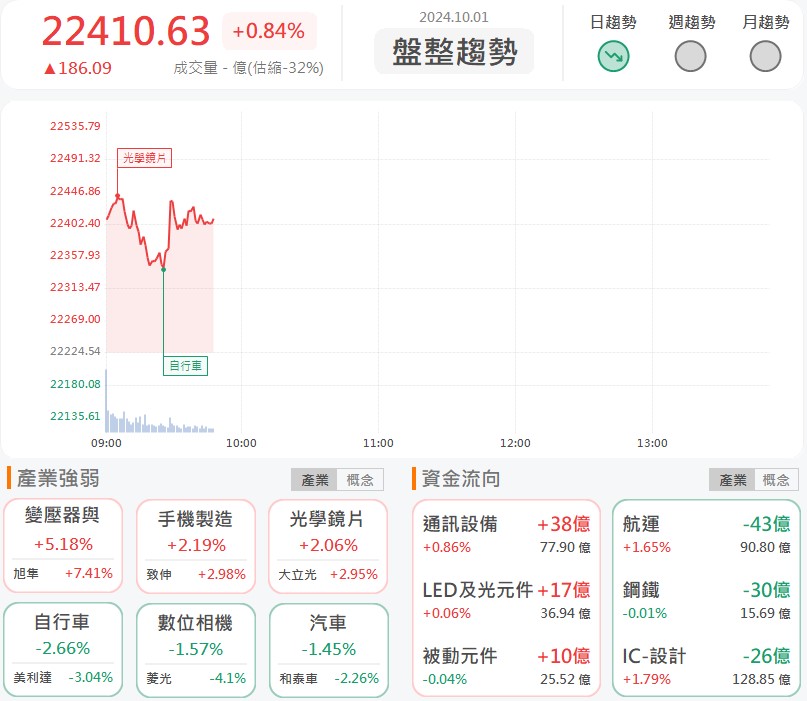Open the 變壓器與 industry card

63,545
